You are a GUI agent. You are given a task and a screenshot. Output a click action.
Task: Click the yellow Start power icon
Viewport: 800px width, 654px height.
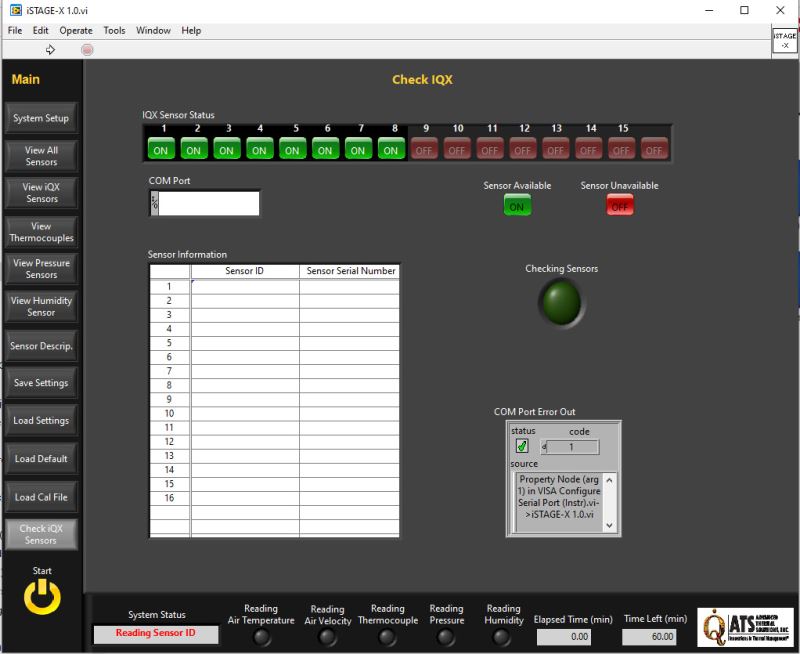click(42, 596)
